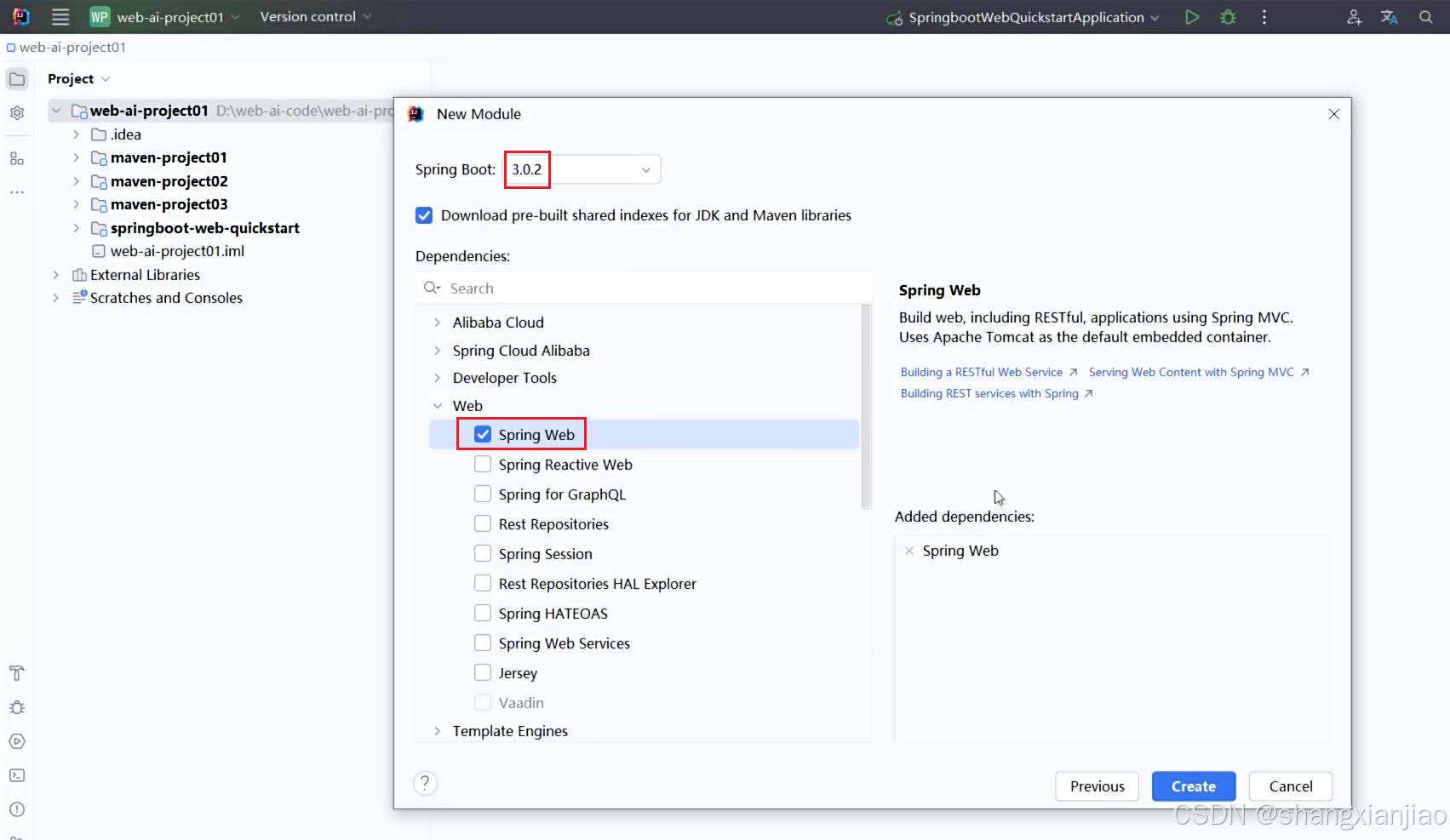This screenshot has height=840, width=1450.
Task: Select maven-project03 in the project tree
Action: [x=169, y=204]
